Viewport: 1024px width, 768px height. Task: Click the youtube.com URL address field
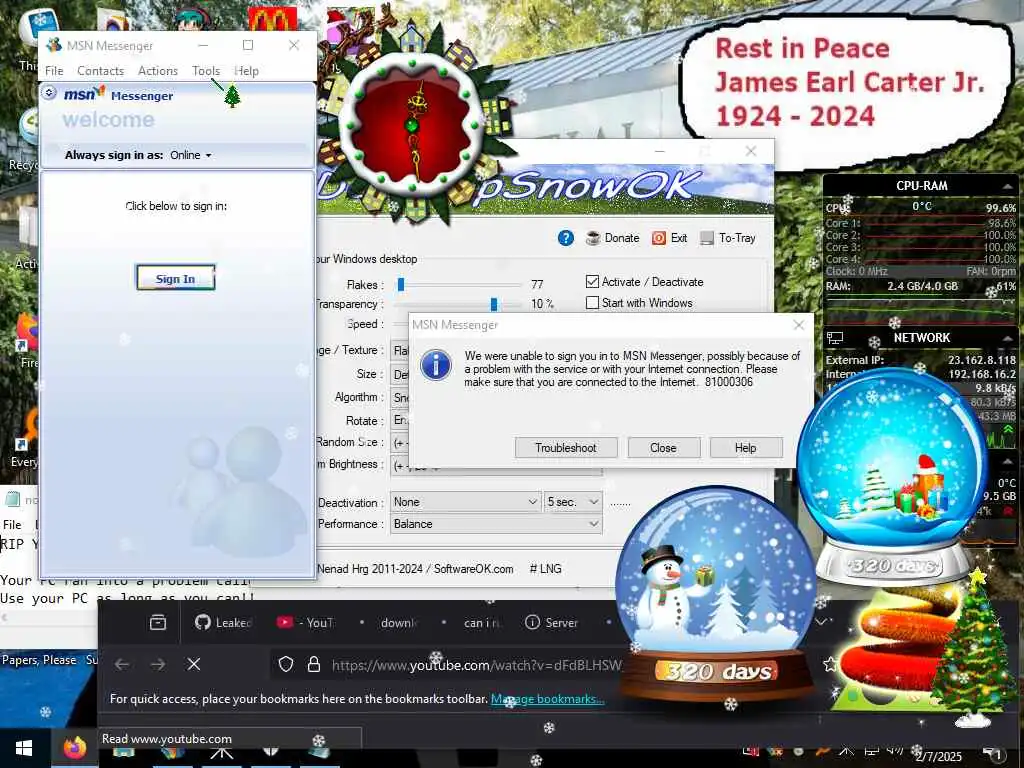(476, 665)
